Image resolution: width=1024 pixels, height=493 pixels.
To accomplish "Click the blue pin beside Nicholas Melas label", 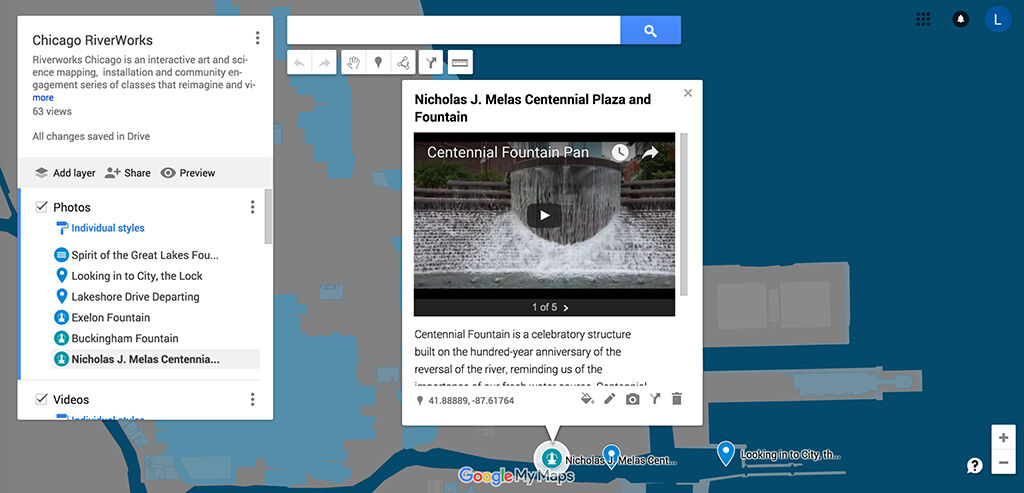I will click(611, 456).
